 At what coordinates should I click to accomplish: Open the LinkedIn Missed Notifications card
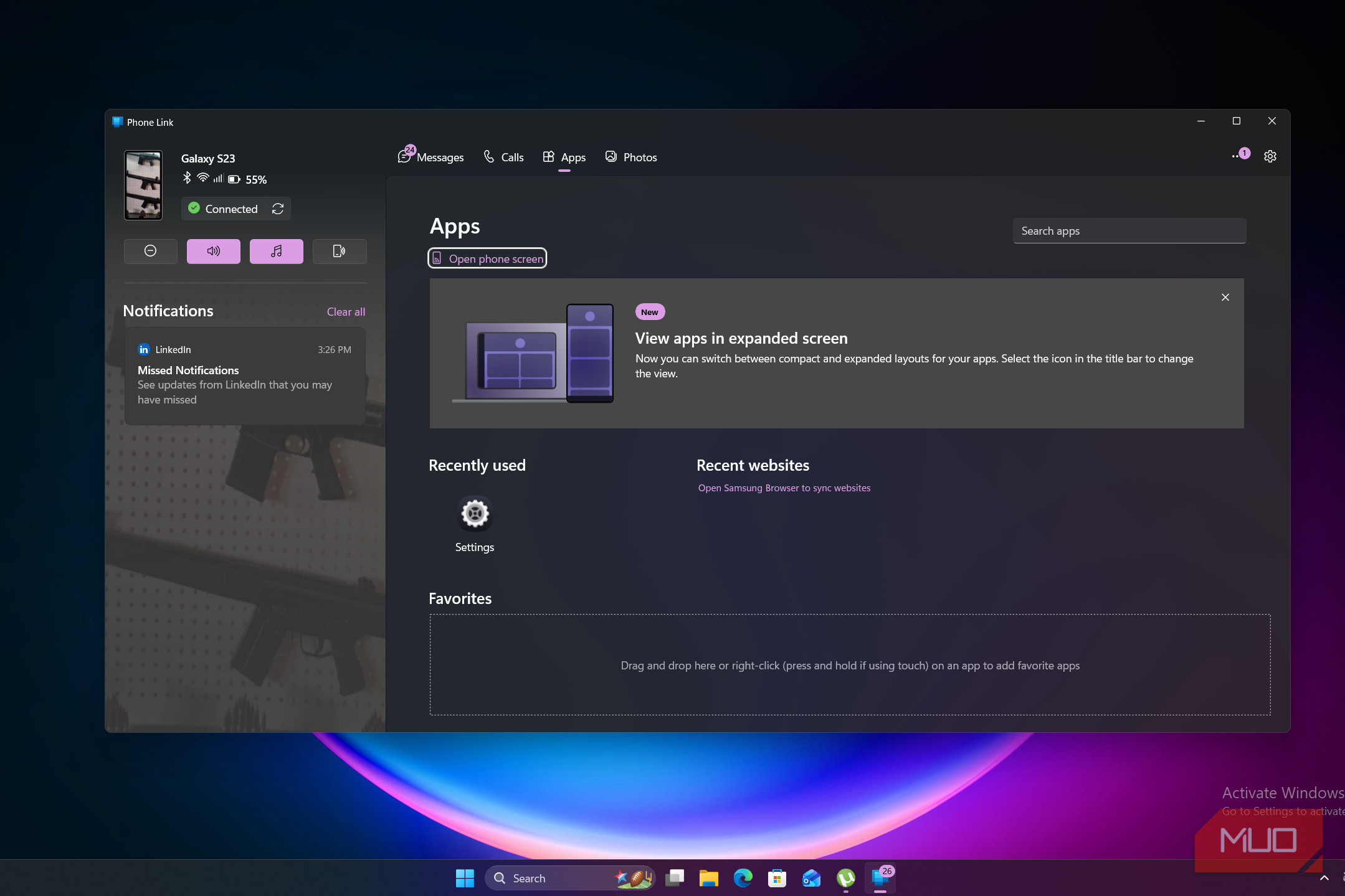(245, 376)
